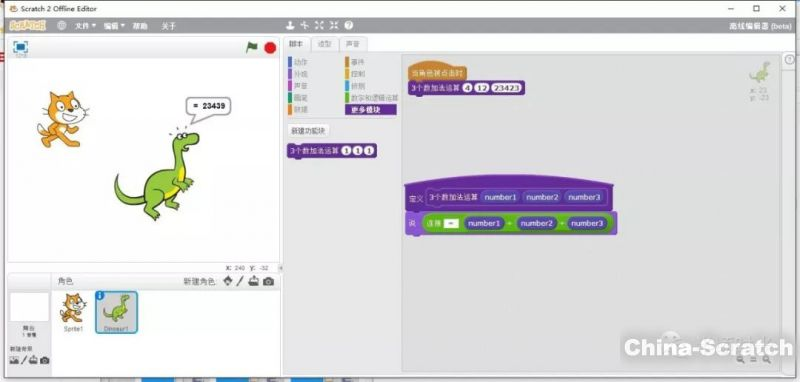The width and height of the screenshot is (800, 382).
Task: Select 数字和逻辑运算 block category
Action: click(372, 97)
